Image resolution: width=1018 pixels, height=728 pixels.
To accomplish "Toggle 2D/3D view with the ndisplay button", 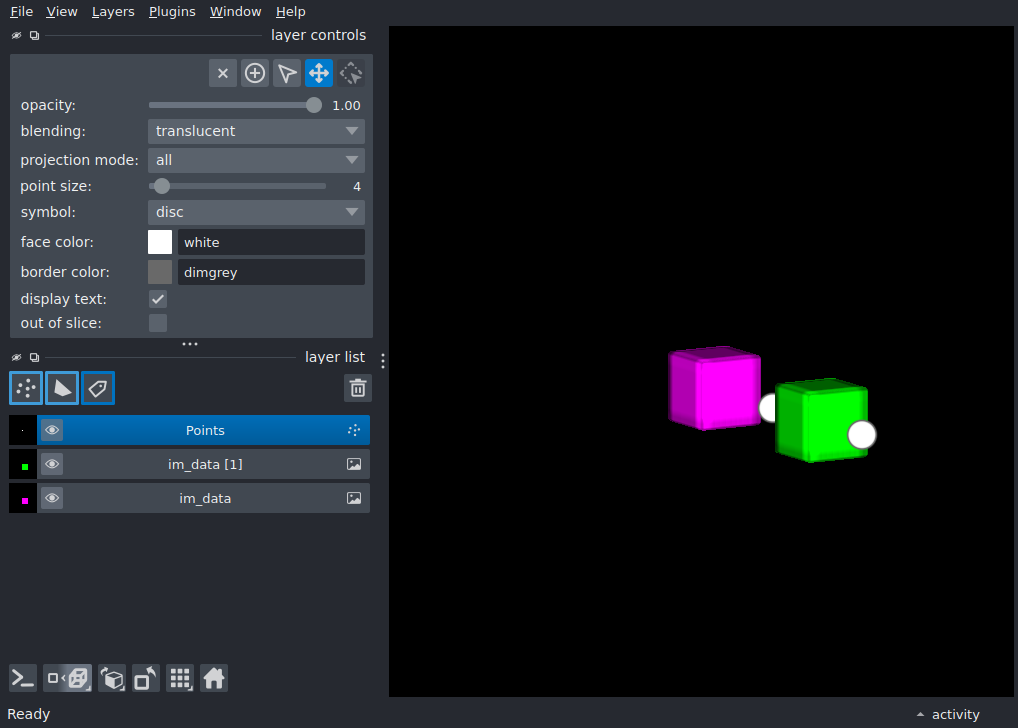I will pyautogui.click(x=68, y=679).
